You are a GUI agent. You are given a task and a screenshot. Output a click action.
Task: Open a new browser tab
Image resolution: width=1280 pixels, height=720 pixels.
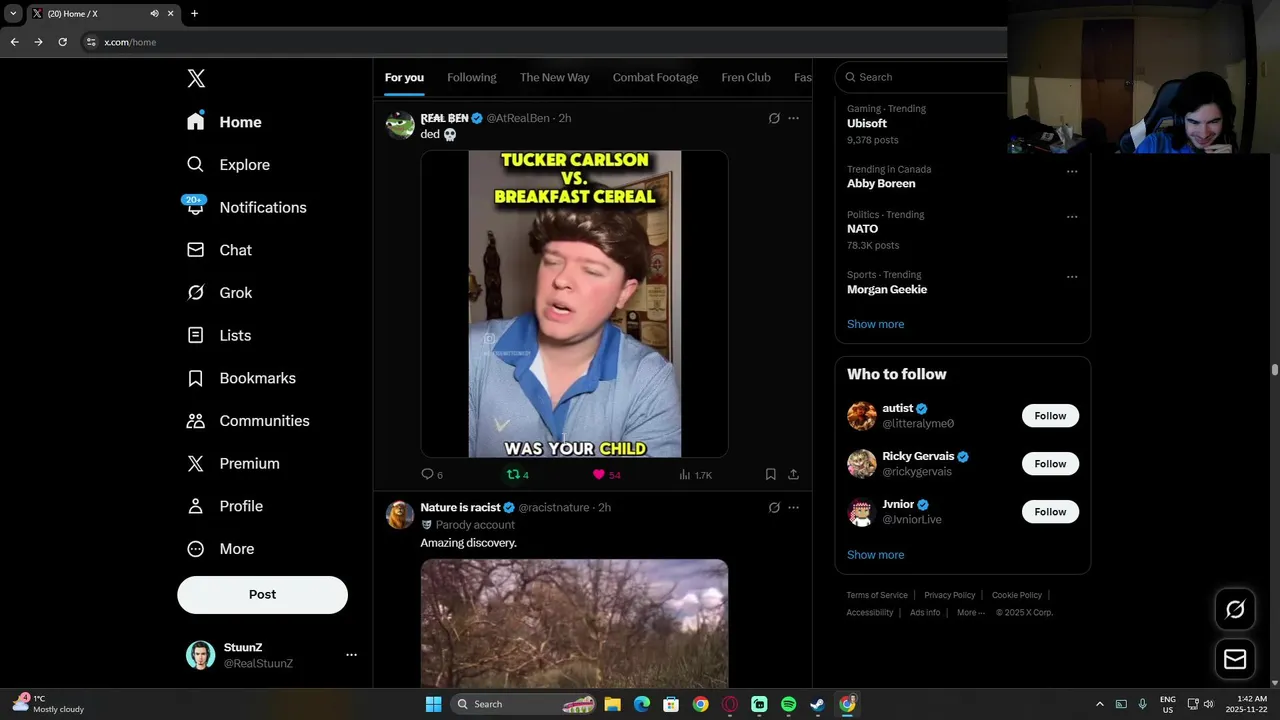click(194, 13)
